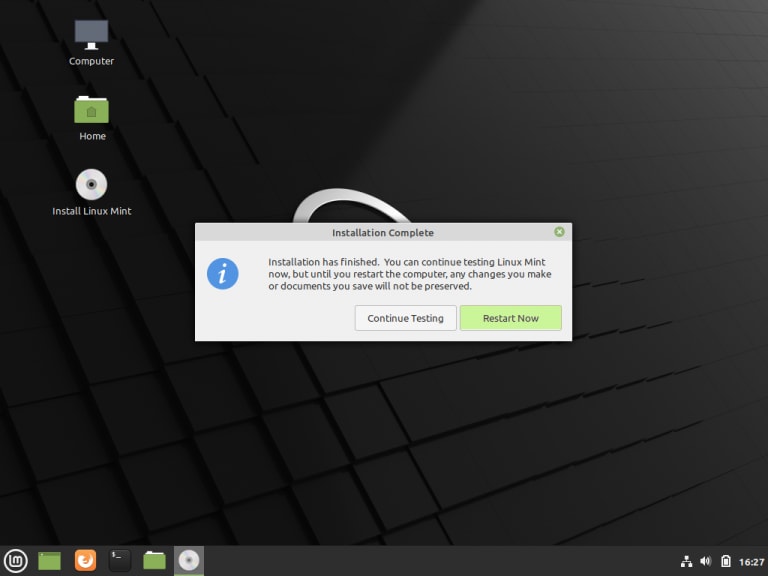
Task: Click the Continue Testing button
Action: click(x=406, y=318)
